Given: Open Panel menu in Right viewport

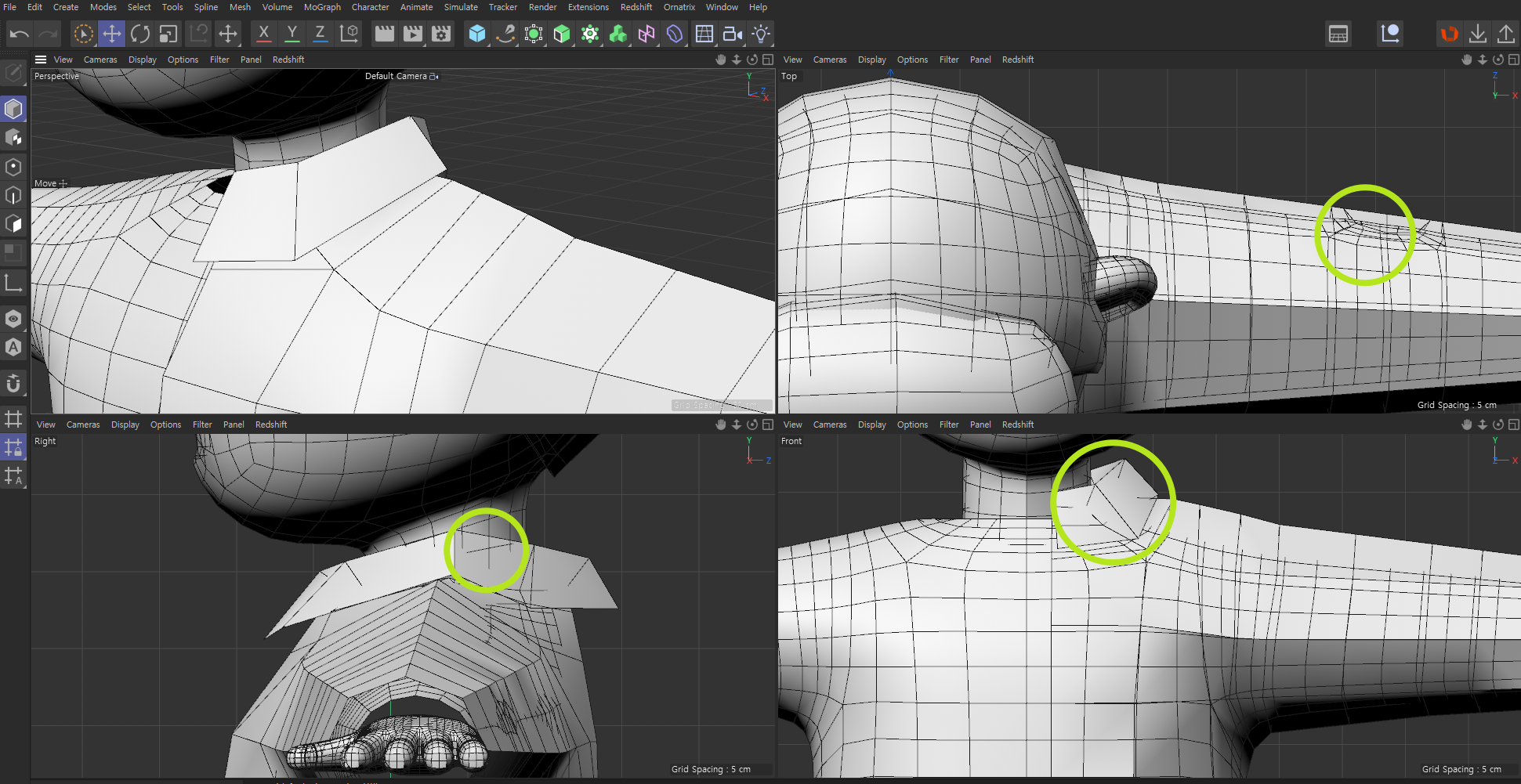Looking at the screenshot, I should click(x=234, y=425).
